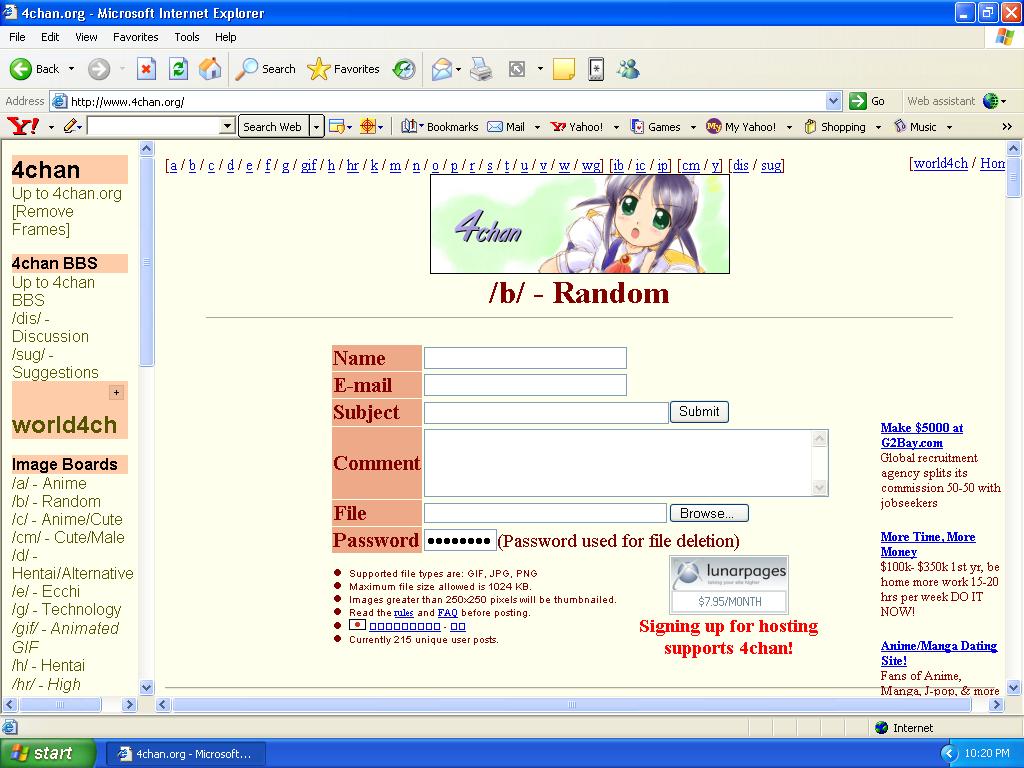Click the [Remove Frames] sidebar link
1024x768 pixels.
point(42,221)
